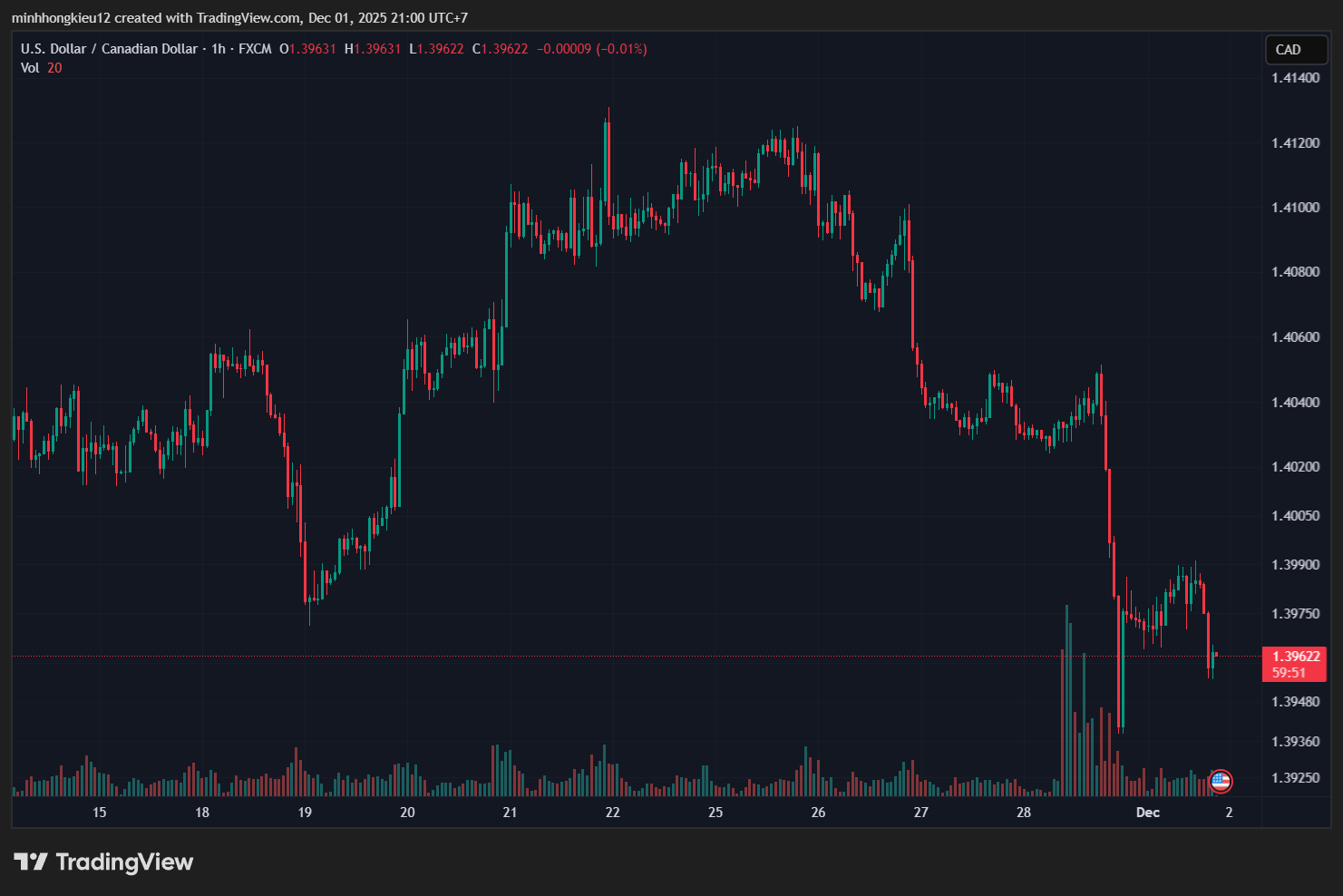This screenshot has height=896, width=1343.
Task: Click the FXCM source in chart legend
Action: 255,49
